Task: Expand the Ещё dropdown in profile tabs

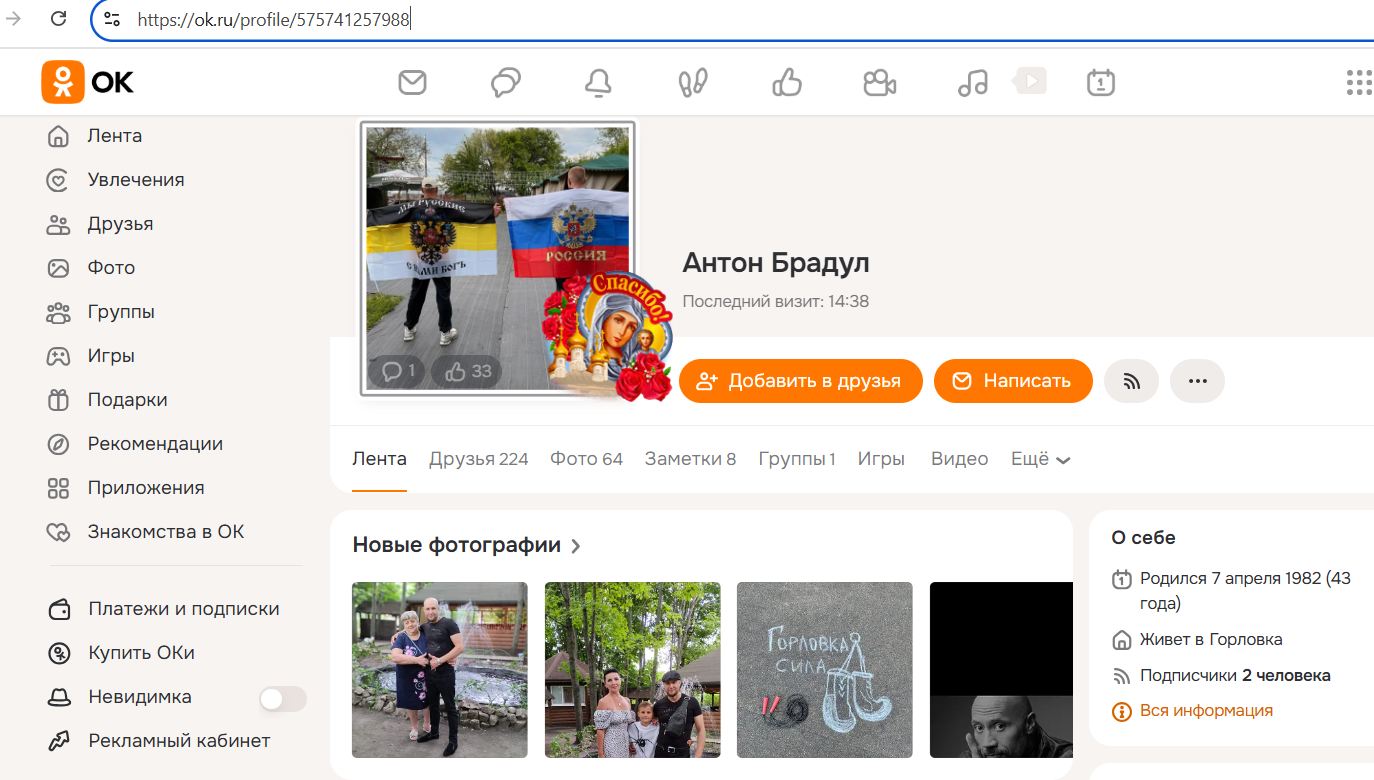Action: pyautogui.click(x=1040, y=459)
